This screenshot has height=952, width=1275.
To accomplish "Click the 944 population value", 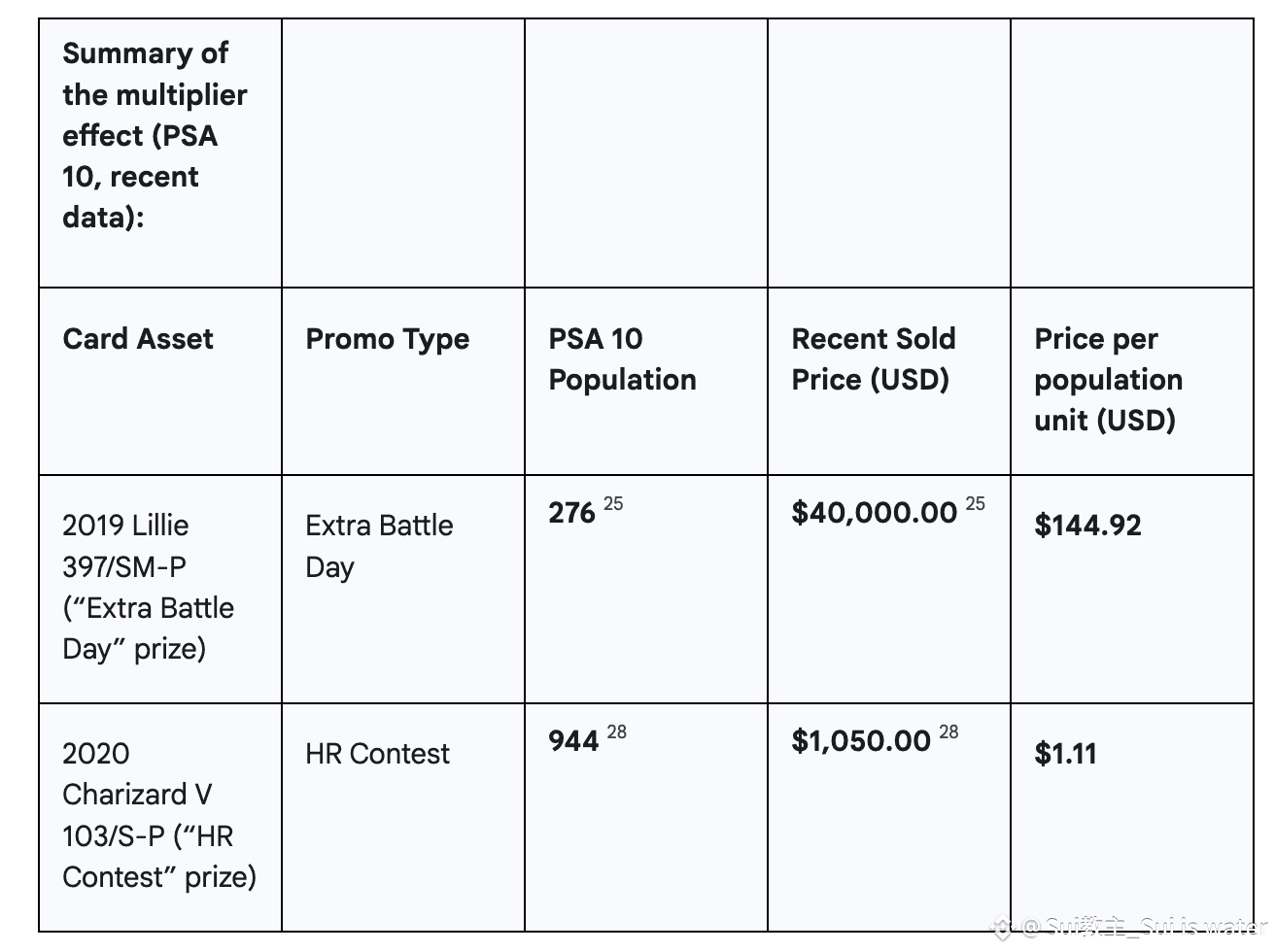I will pos(573,741).
